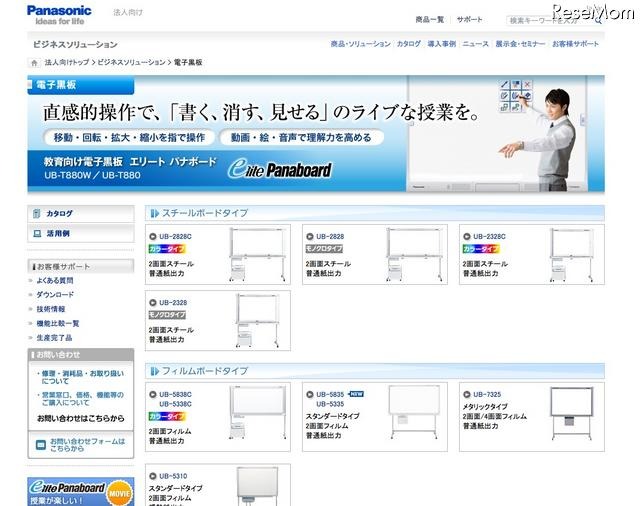Click モノクロタイプ badge under UB-2828
Screen dimensions: 640x506
point(324,249)
